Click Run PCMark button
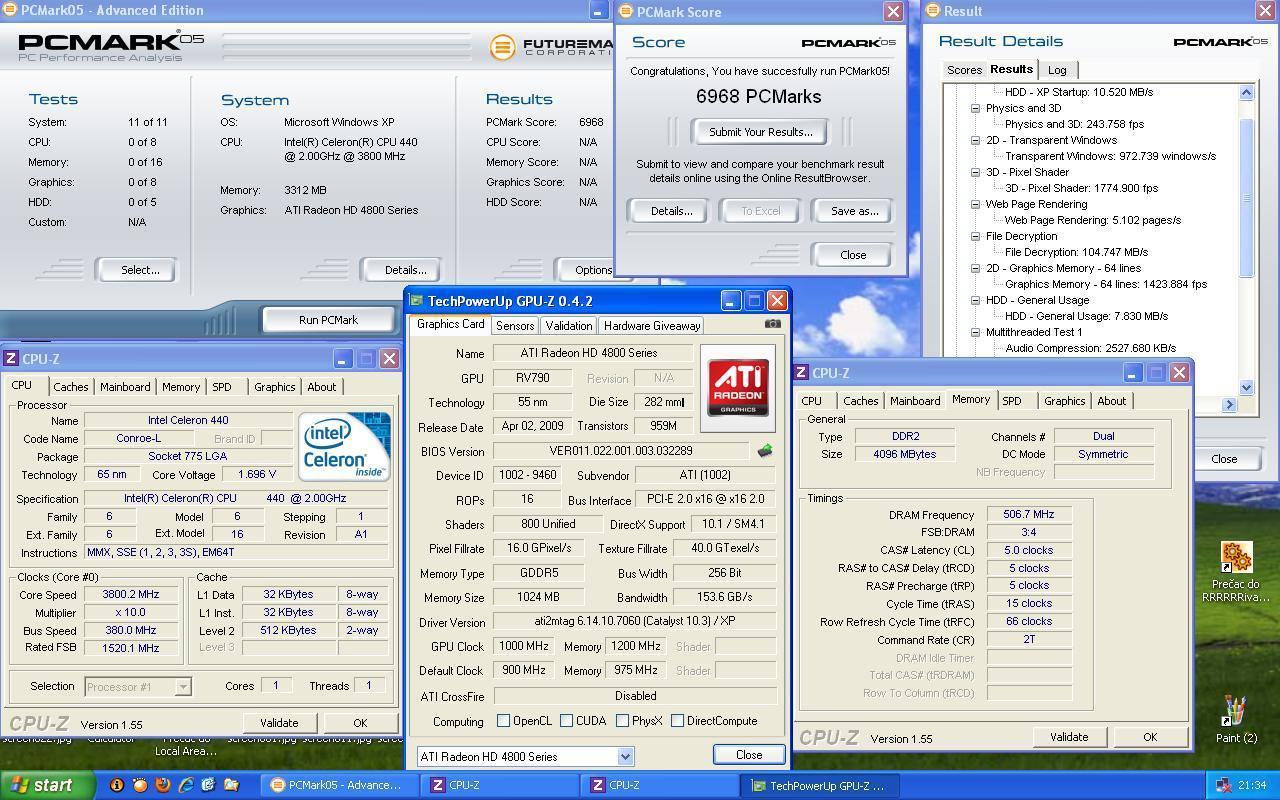The height and width of the screenshot is (800, 1280). coord(328,320)
